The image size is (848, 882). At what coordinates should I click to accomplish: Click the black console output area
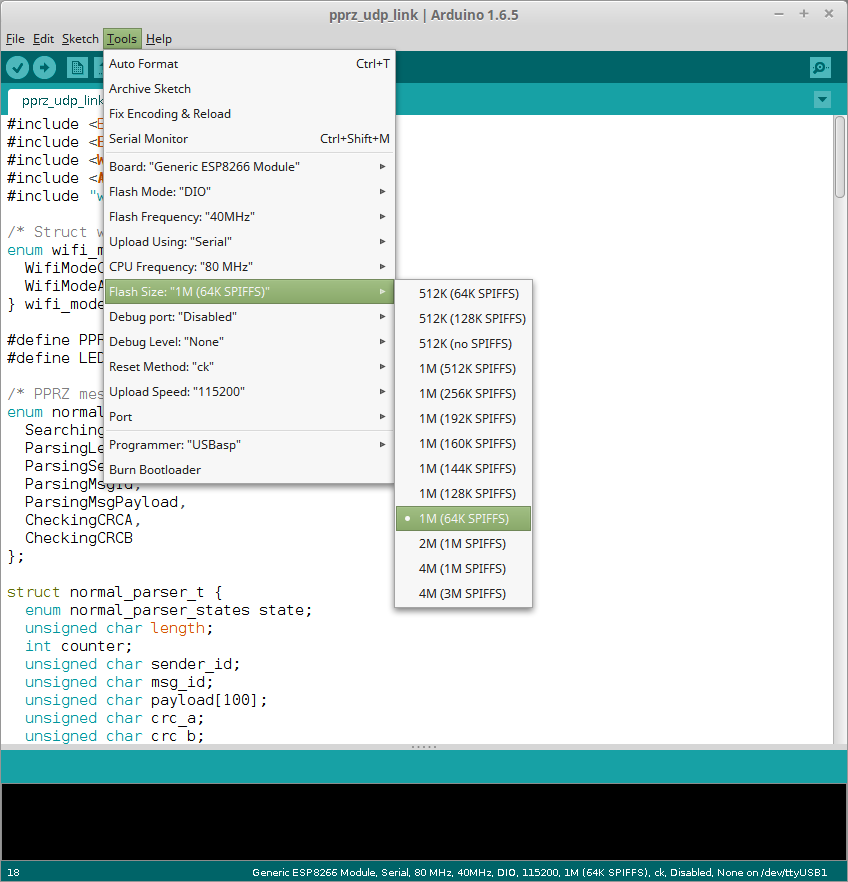[x=424, y=821]
